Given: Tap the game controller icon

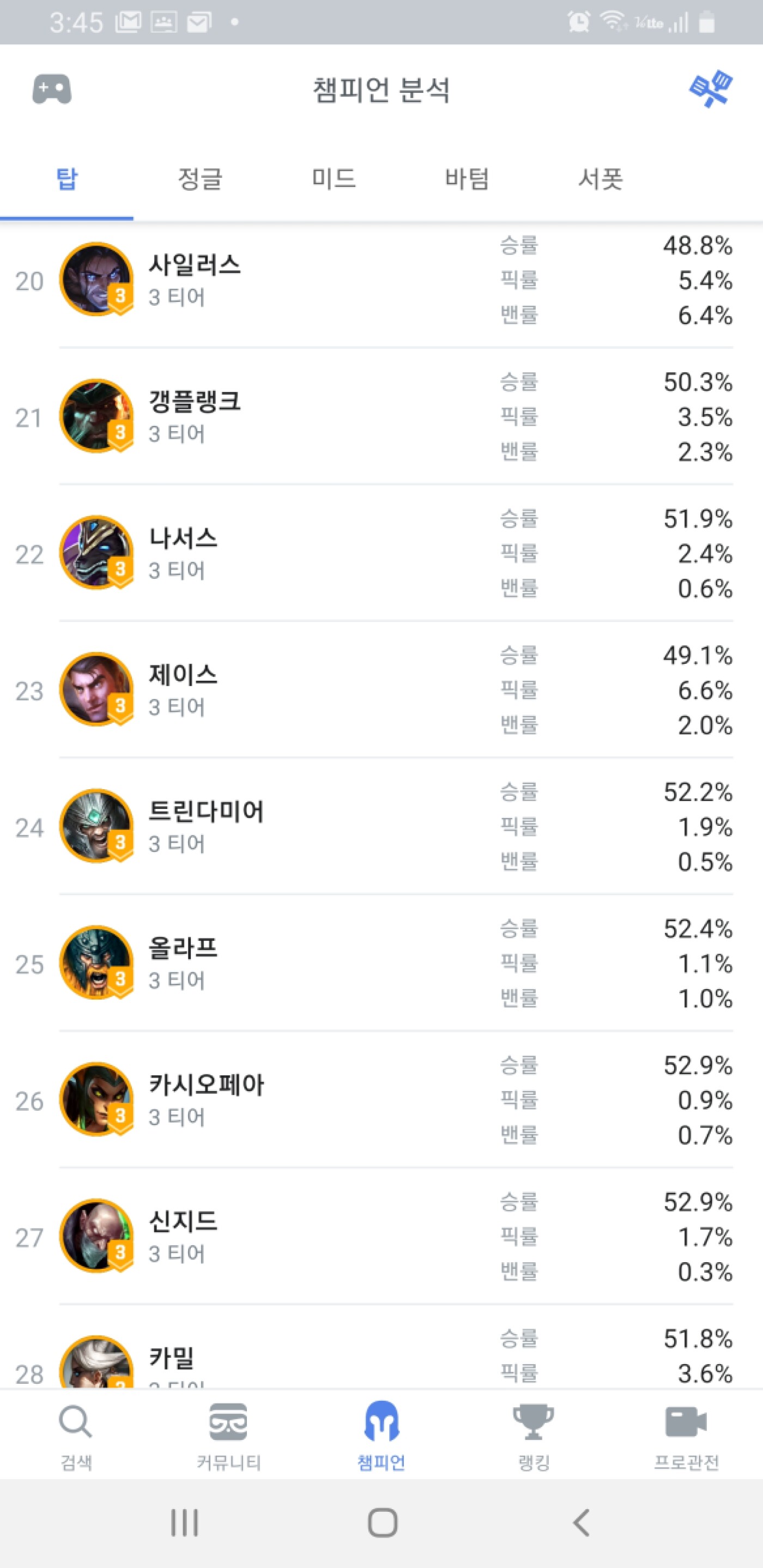Looking at the screenshot, I should coord(52,89).
